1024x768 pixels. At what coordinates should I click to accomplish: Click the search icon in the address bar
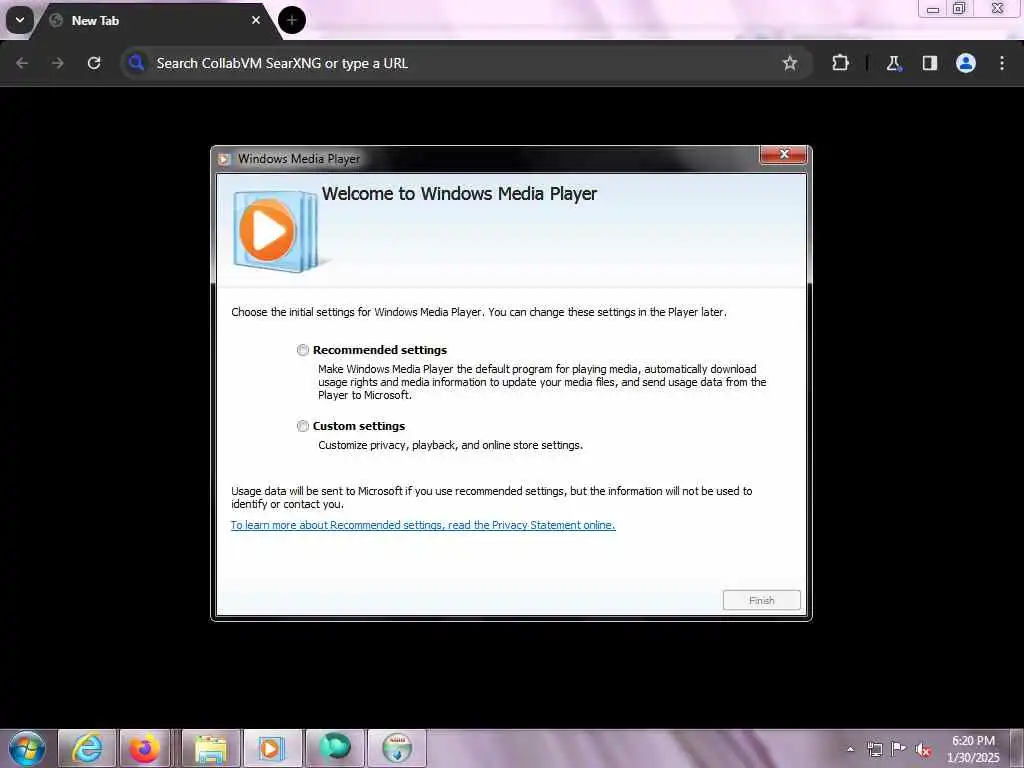(x=136, y=63)
